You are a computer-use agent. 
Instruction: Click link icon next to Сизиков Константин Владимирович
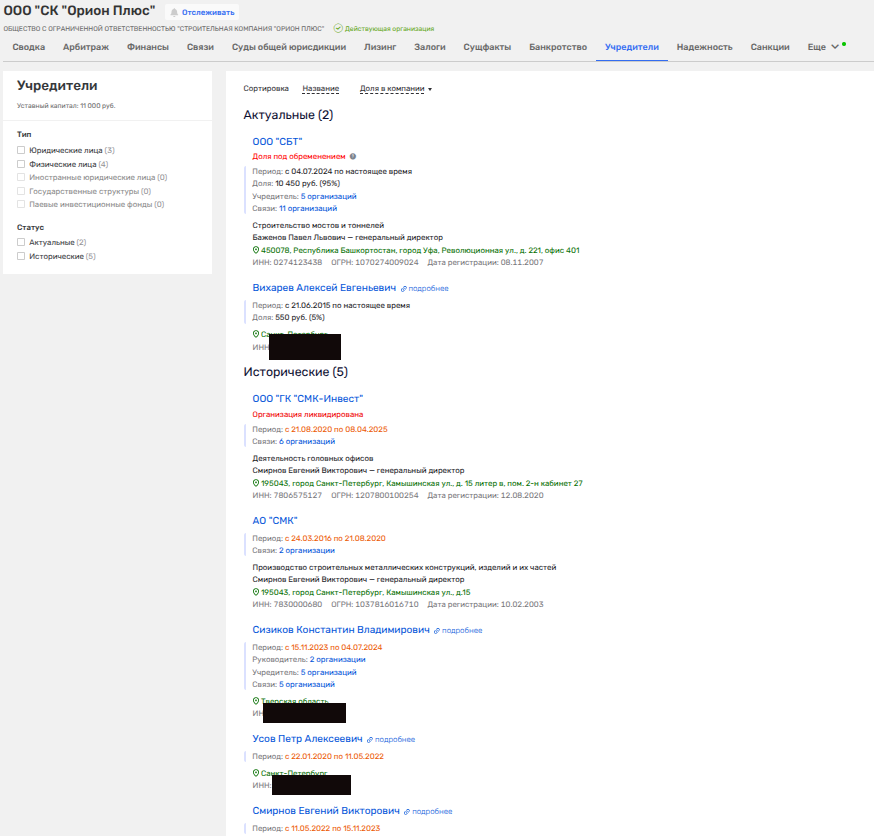coord(437,631)
